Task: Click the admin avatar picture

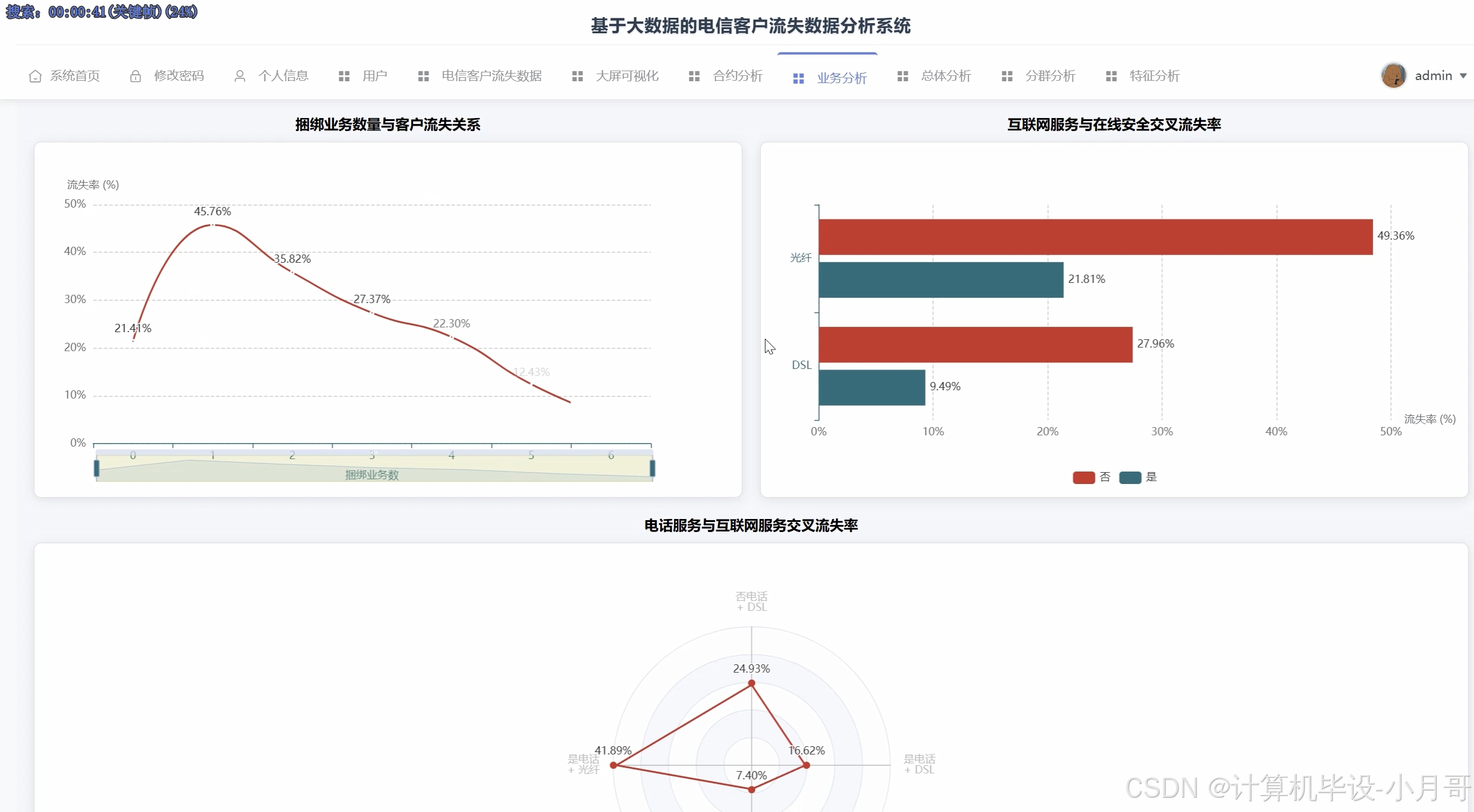Action: pos(1393,75)
